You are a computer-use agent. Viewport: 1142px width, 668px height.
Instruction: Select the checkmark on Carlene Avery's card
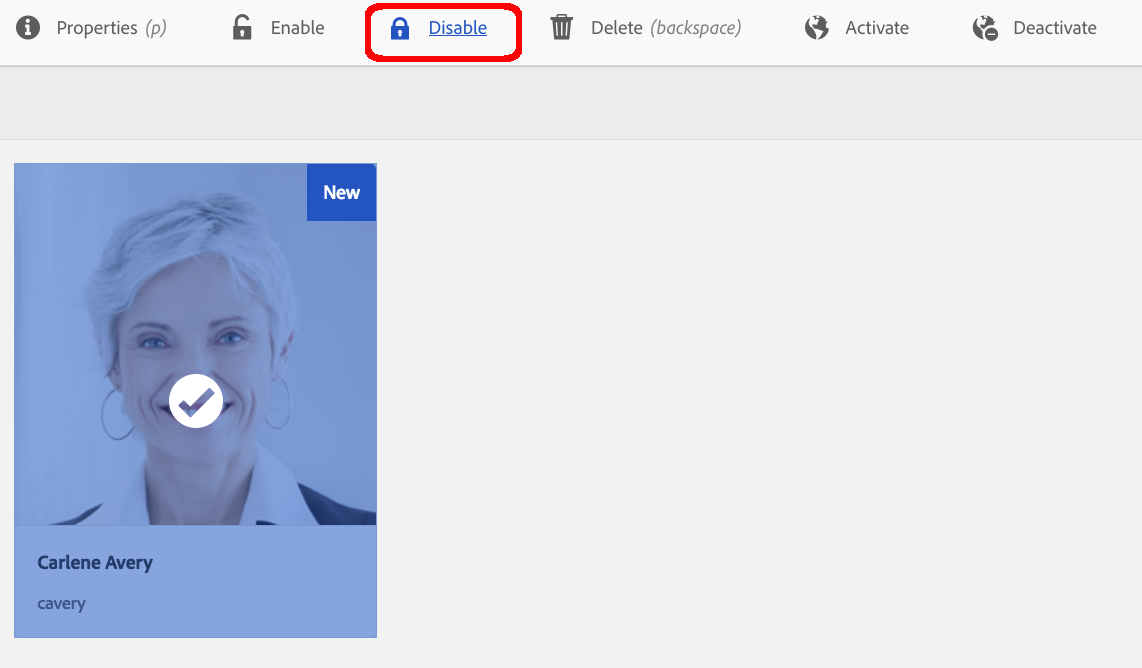tap(195, 401)
